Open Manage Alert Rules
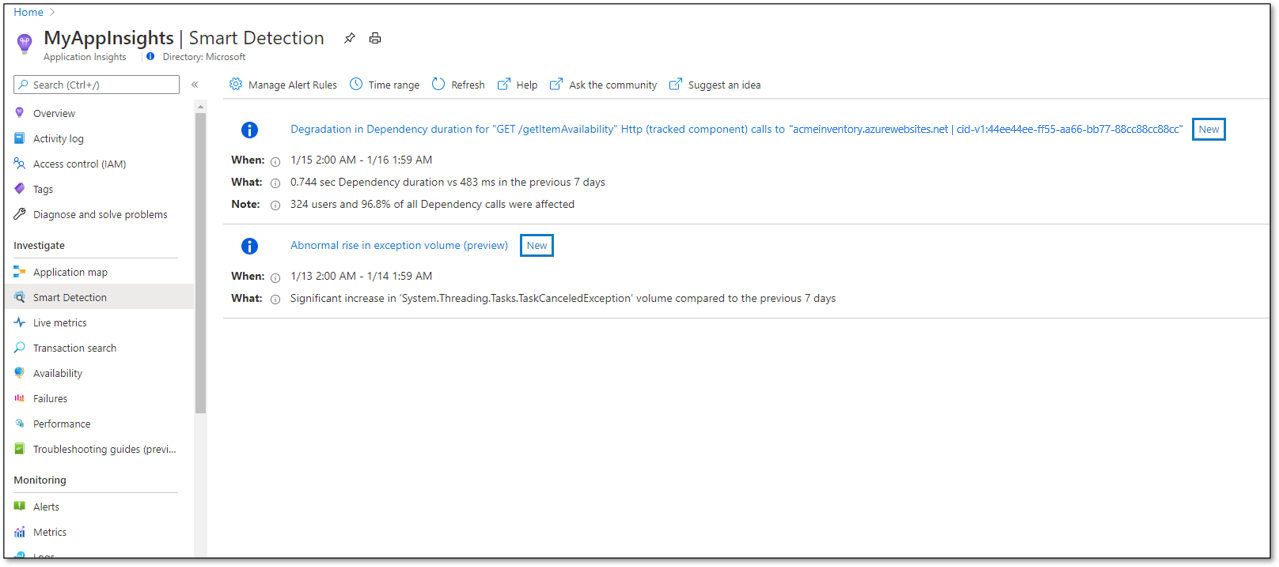Viewport: 1279px width, 567px height. coord(283,85)
